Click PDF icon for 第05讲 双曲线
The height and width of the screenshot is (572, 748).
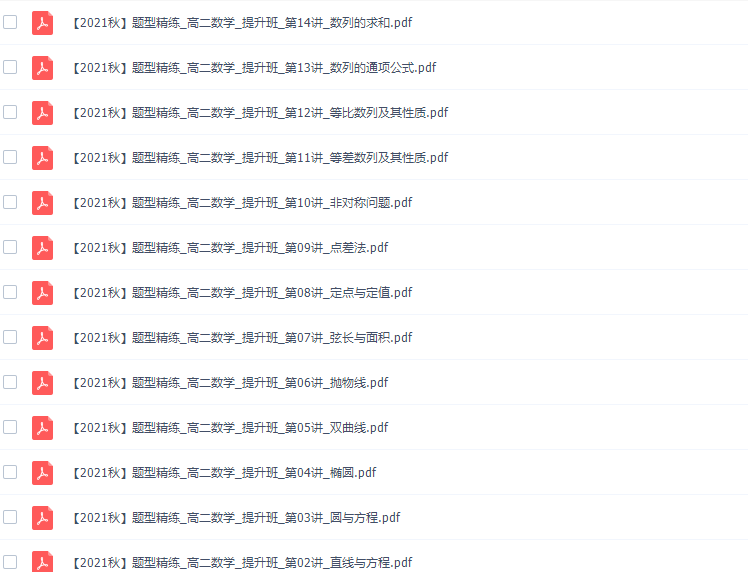coord(42,427)
